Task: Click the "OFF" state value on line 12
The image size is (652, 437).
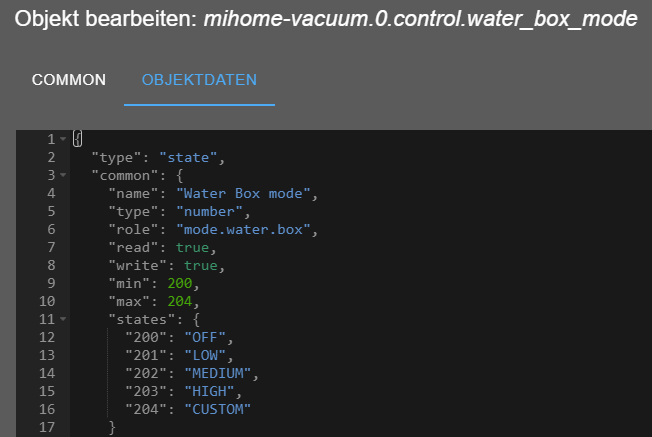Action: pos(205,337)
